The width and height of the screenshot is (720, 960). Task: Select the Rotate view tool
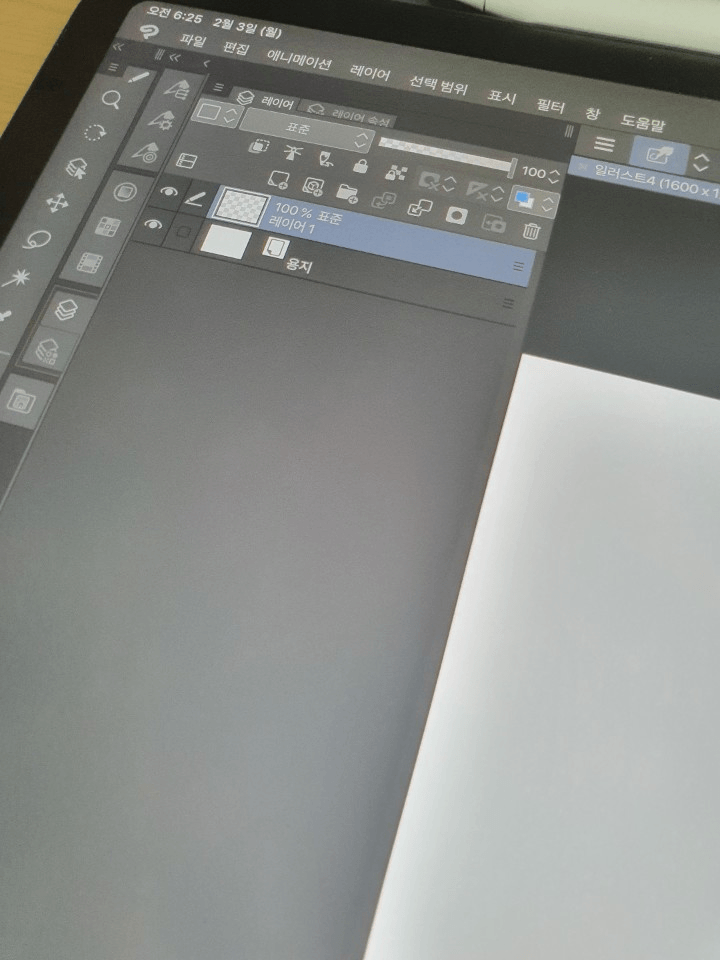coord(94,133)
